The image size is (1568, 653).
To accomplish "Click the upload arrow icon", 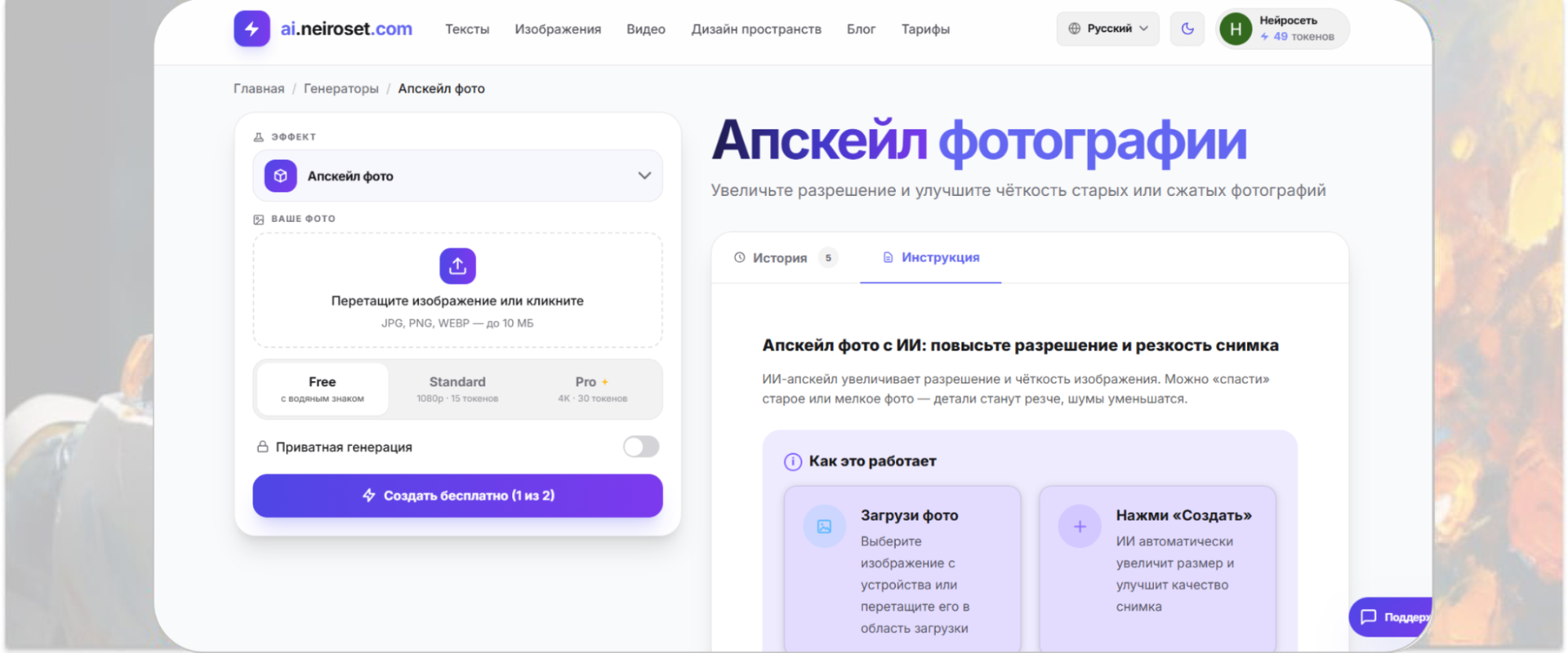I will 457,266.
